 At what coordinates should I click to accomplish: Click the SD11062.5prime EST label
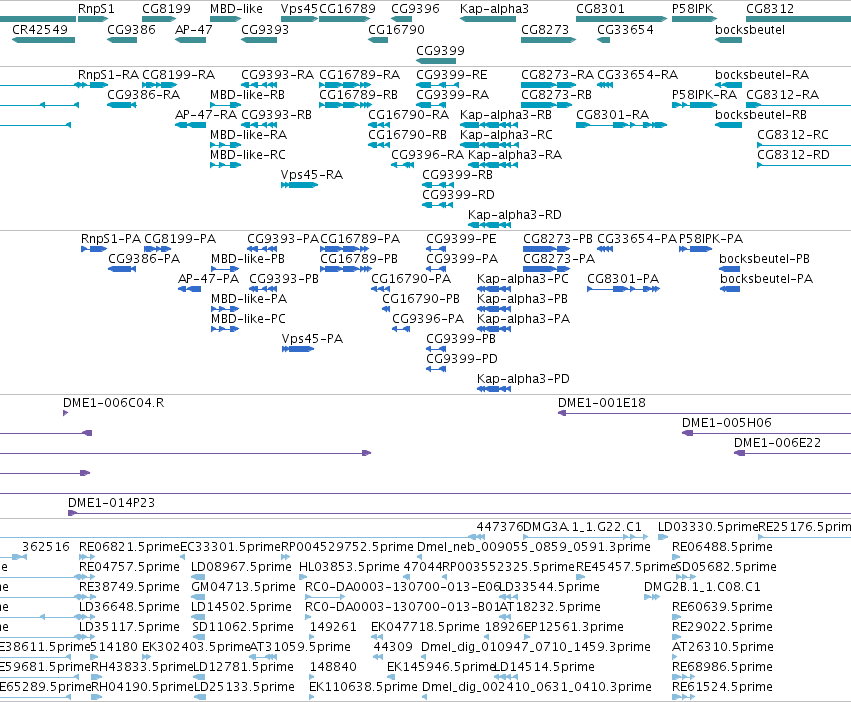(x=243, y=627)
